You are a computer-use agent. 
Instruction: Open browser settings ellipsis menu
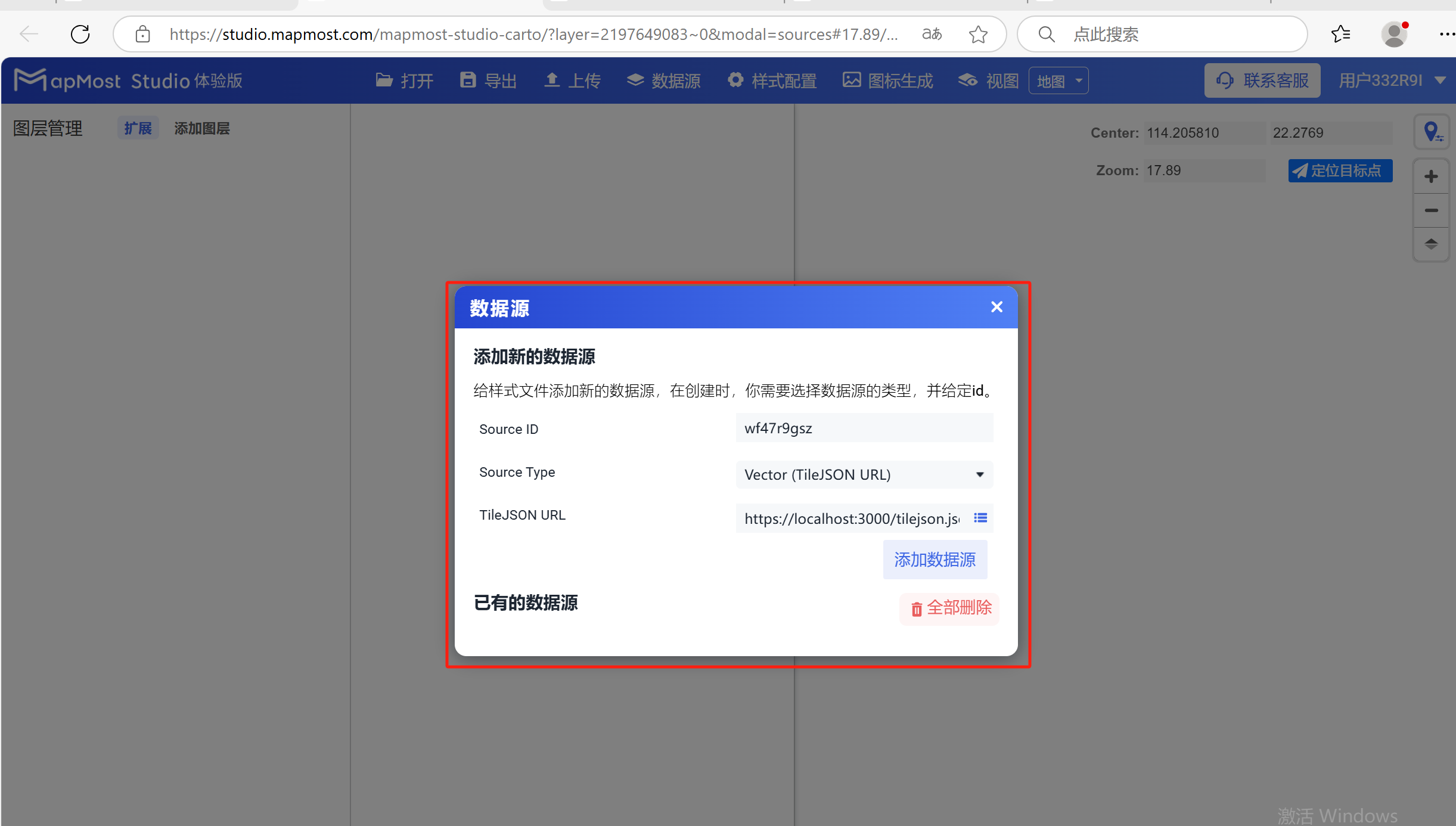(x=1446, y=34)
